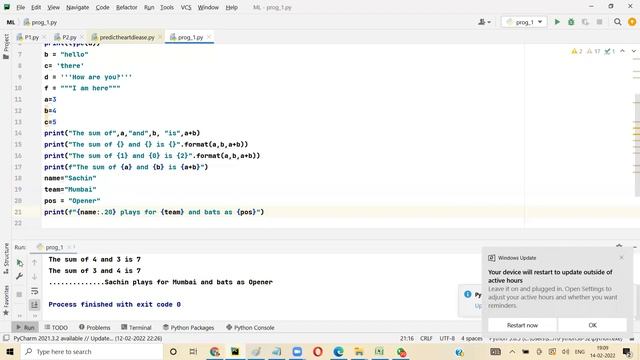Start debugging with the bug icon

[571, 22]
